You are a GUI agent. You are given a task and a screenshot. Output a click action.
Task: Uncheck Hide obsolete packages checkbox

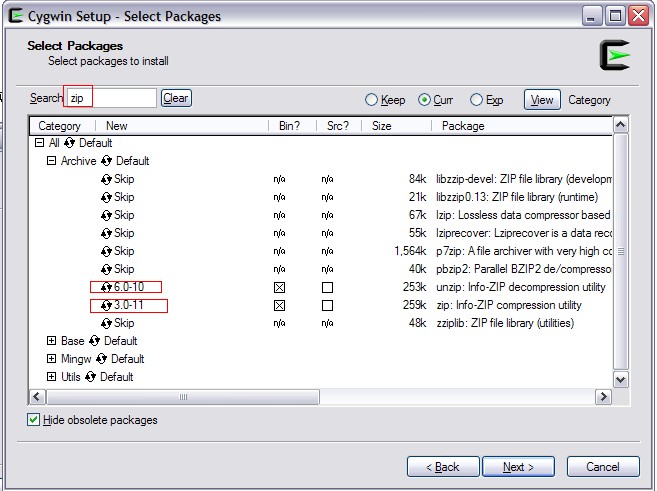tap(34, 420)
